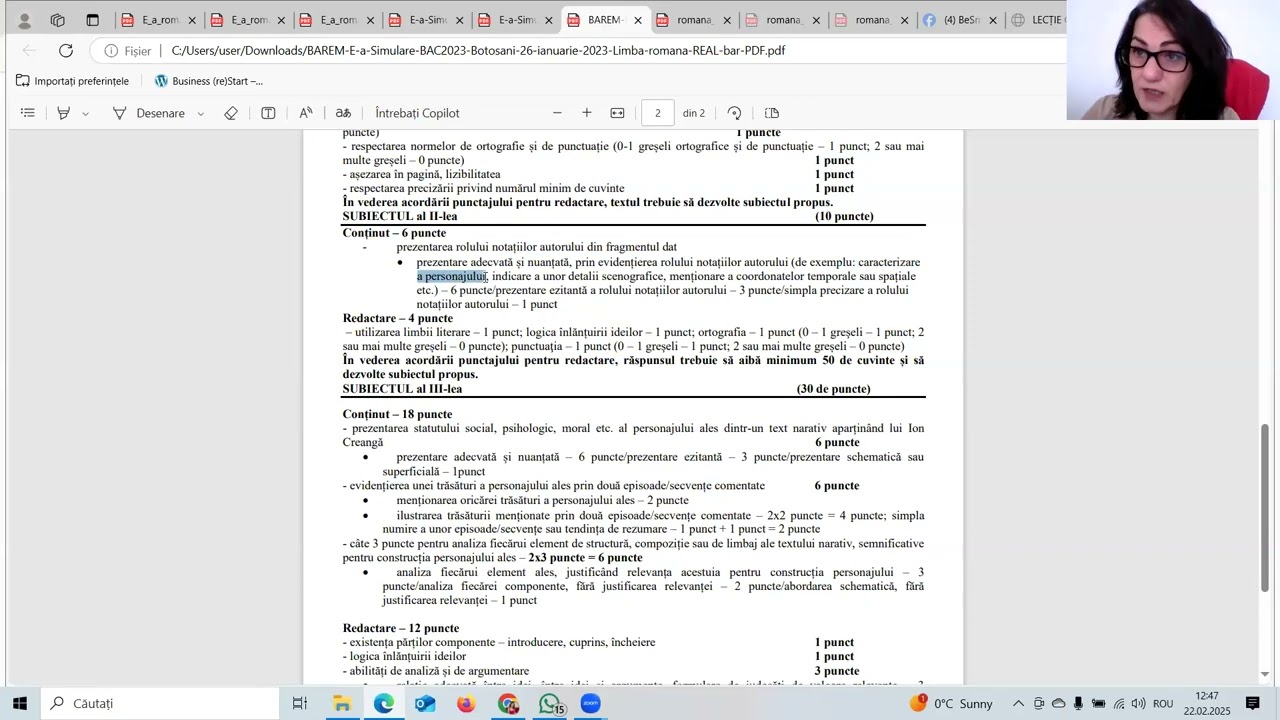Open Importați preferințele bookmark
Screen dimensions: 1280x720
click(x=72, y=81)
